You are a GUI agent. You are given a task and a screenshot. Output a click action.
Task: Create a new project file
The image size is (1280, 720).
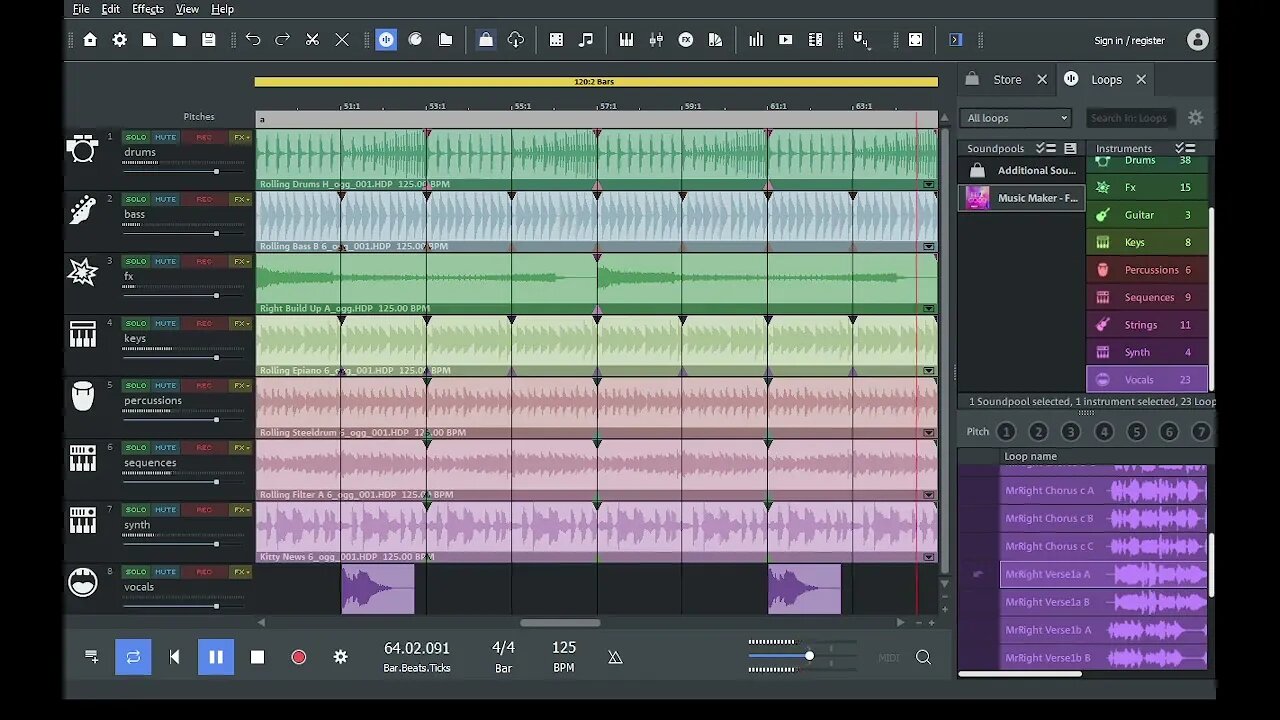tap(149, 40)
